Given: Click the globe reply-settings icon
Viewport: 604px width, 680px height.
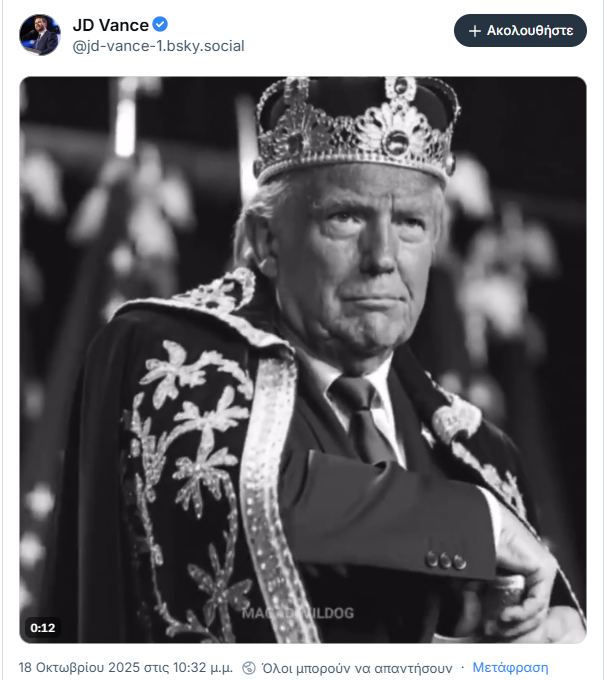Looking at the screenshot, I should point(249,667).
